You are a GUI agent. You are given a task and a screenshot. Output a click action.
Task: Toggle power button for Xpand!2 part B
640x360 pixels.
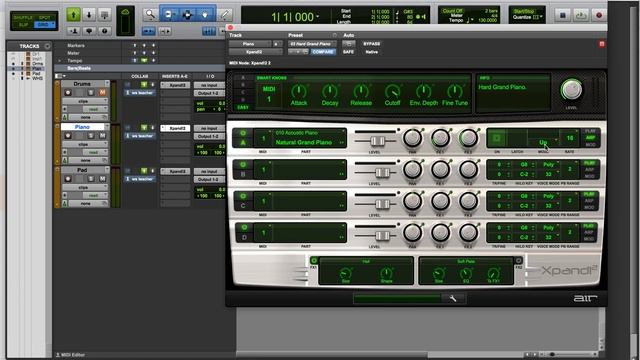pos(243,164)
